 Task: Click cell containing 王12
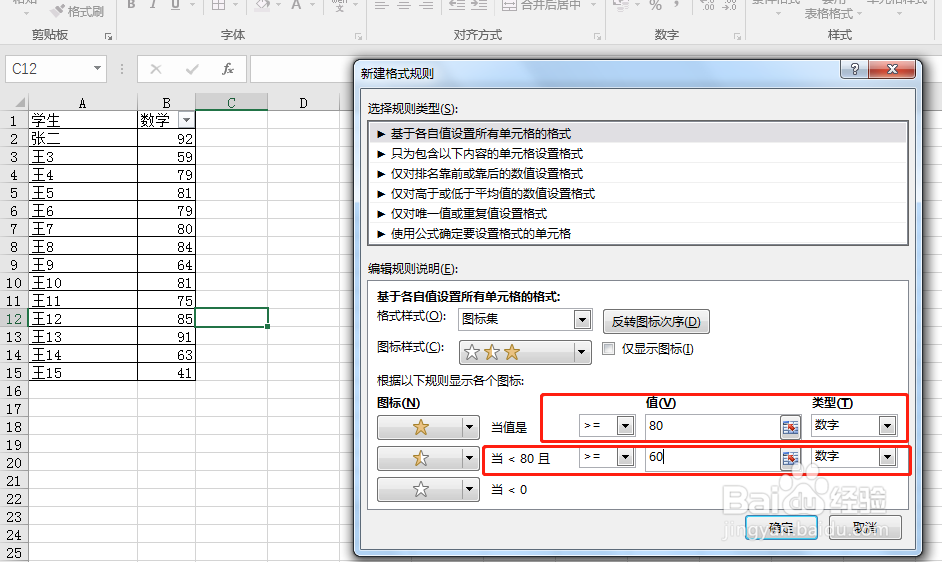click(x=83, y=319)
